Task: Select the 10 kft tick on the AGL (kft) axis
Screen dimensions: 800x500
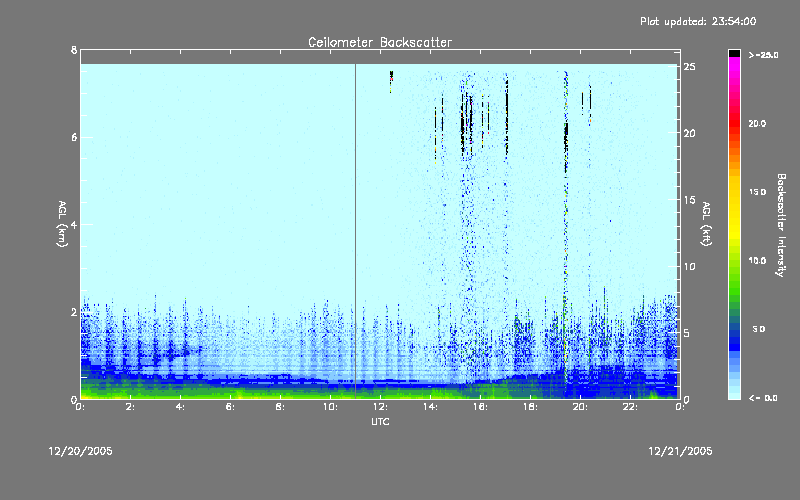Action: (689, 266)
